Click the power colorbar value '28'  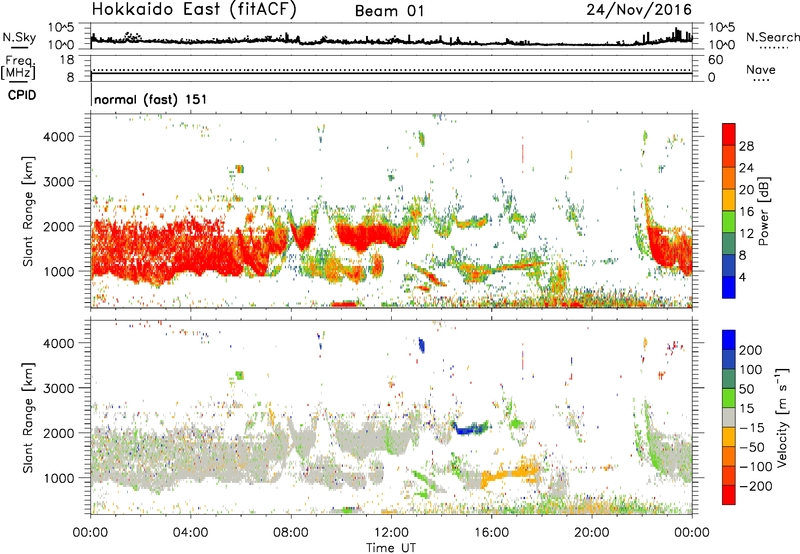point(746,146)
